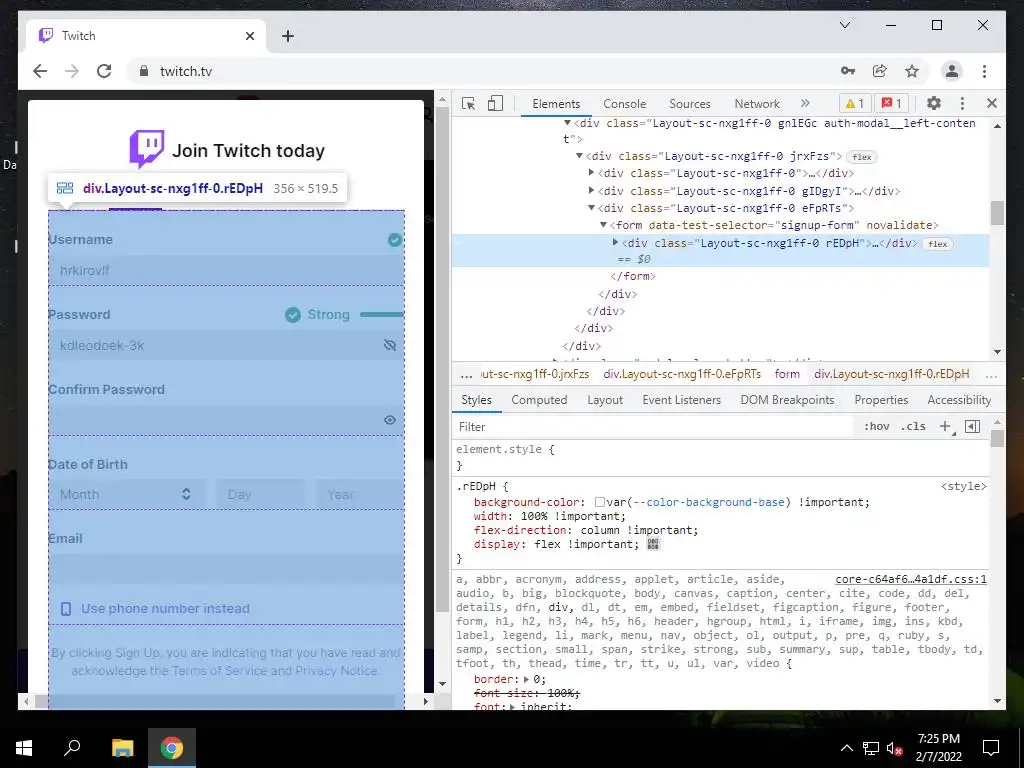Collapse the eFpRTs div node
The width and height of the screenshot is (1024, 768).
tap(591, 208)
